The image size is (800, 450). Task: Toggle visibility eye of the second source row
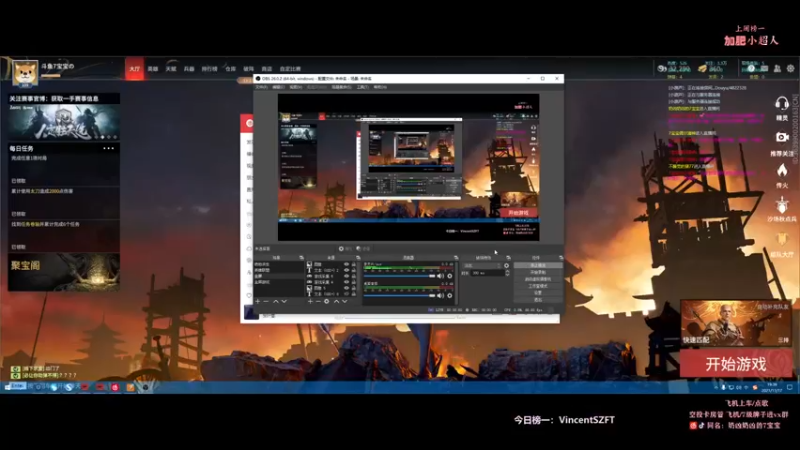click(346, 270)
